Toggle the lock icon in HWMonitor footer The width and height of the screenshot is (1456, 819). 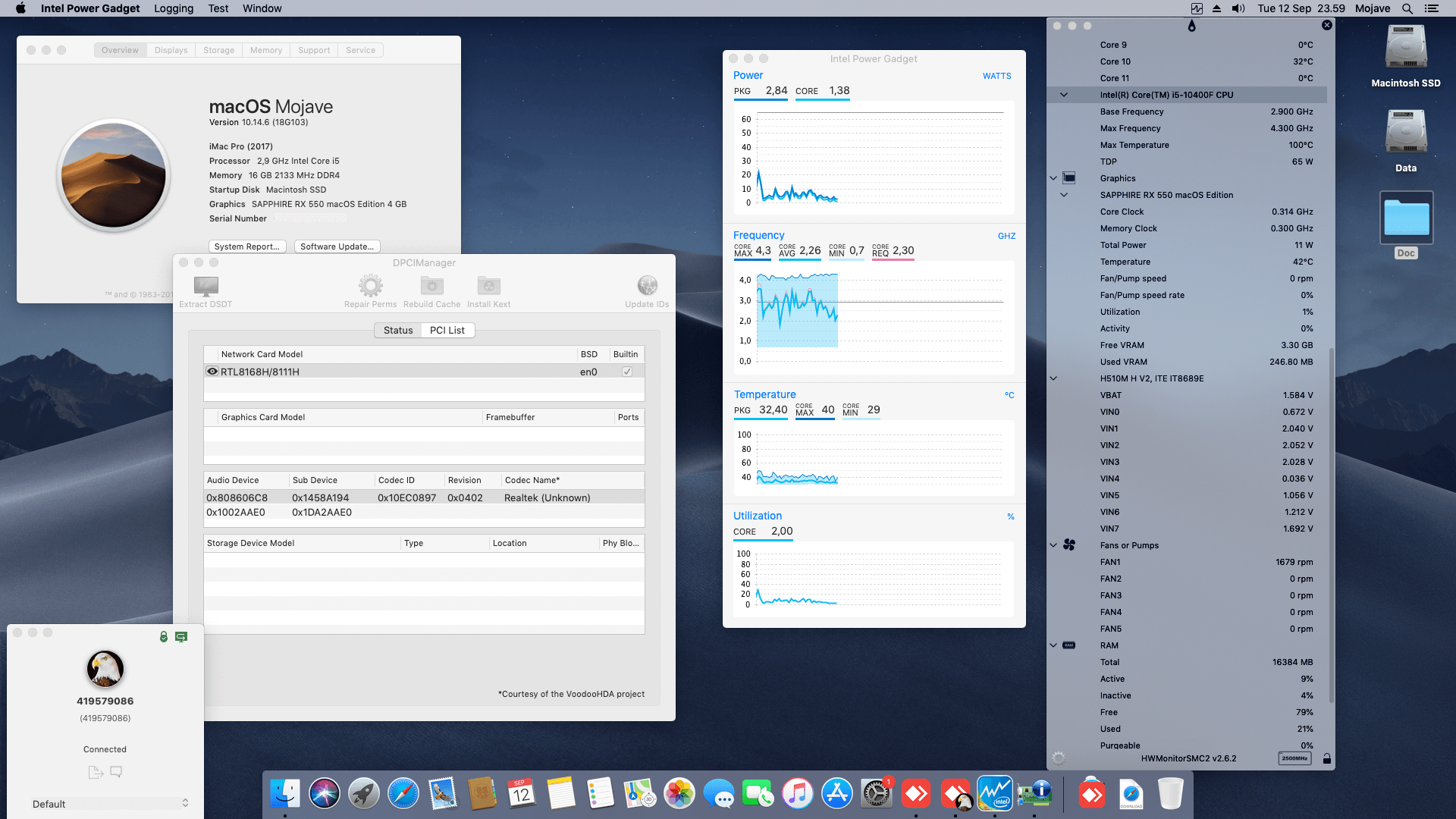pyautogui.click(x=1326, y=758)
